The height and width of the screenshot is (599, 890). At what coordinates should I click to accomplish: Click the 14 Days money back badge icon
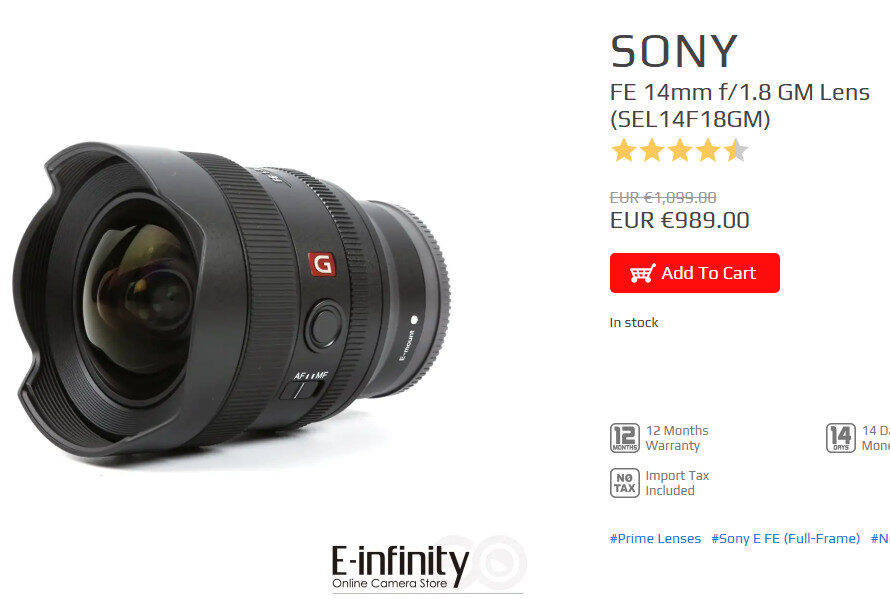pos(841,438)
